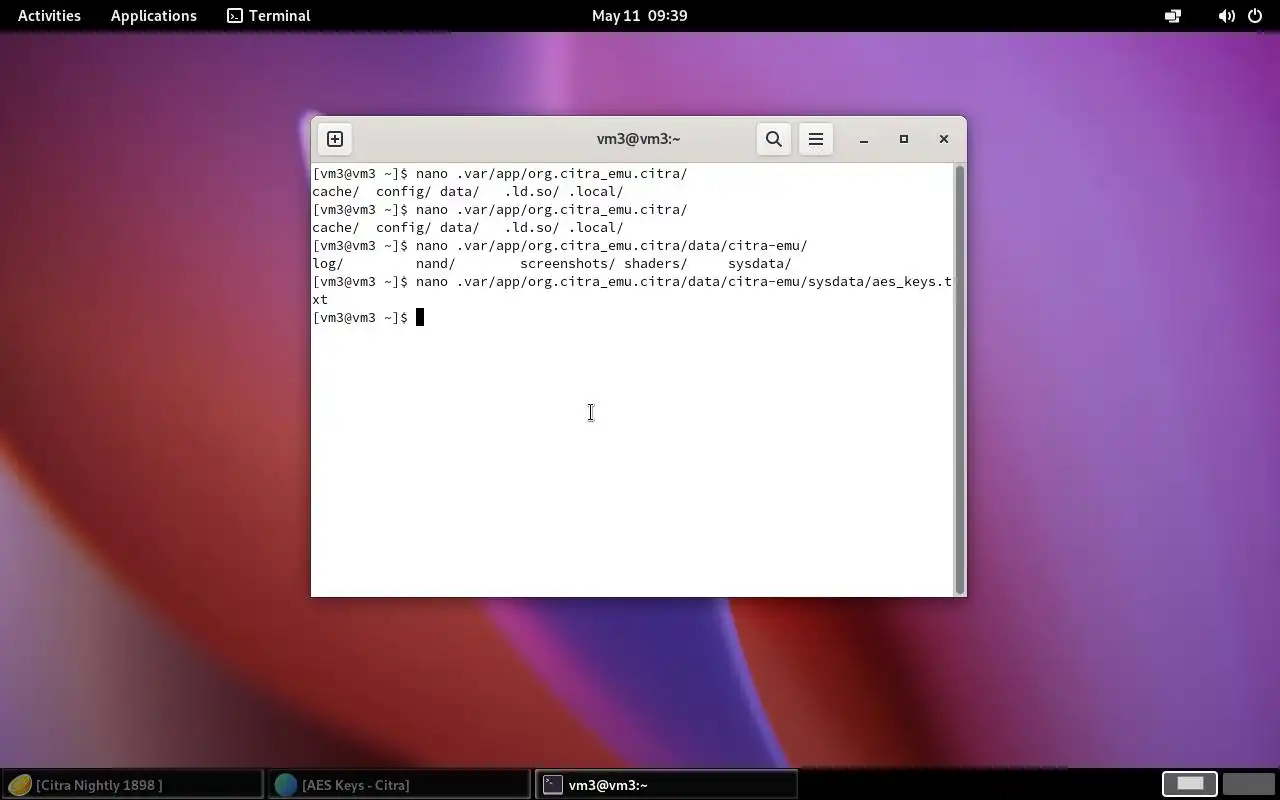Open the terminal search tool

(x=774, y=139)
